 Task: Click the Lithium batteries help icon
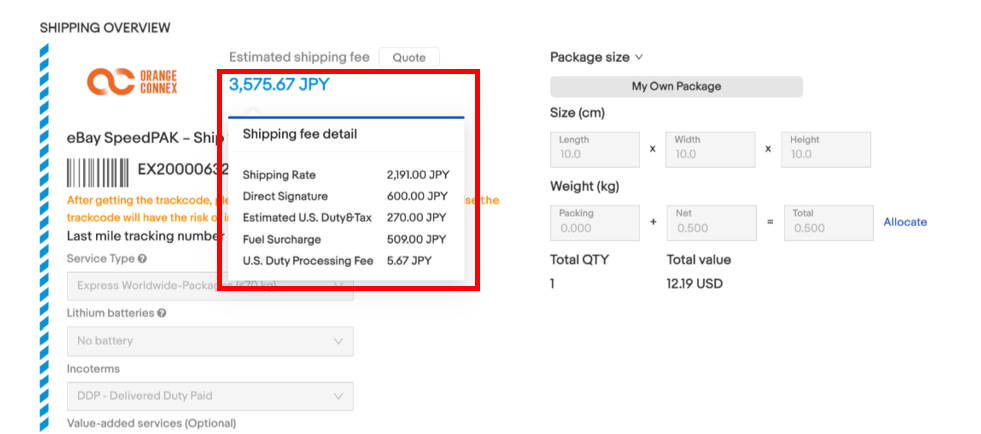coord(162,313)
